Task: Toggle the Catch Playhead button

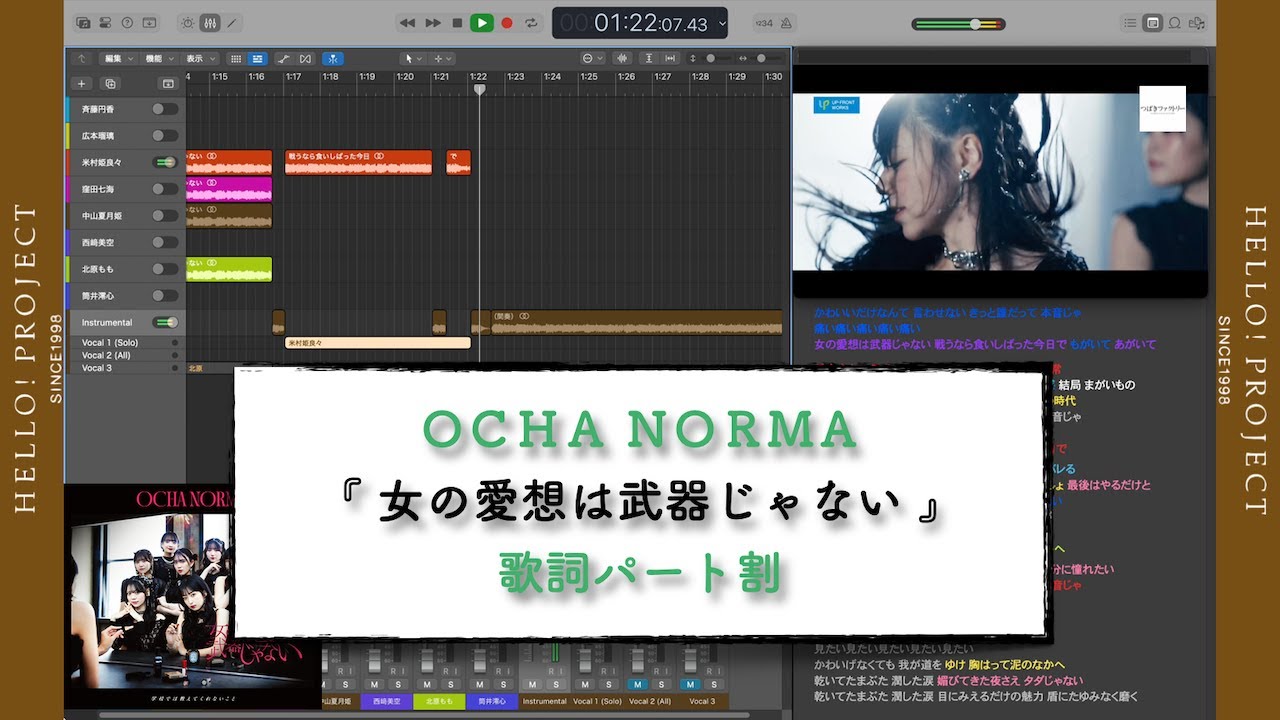Action: 332,59
